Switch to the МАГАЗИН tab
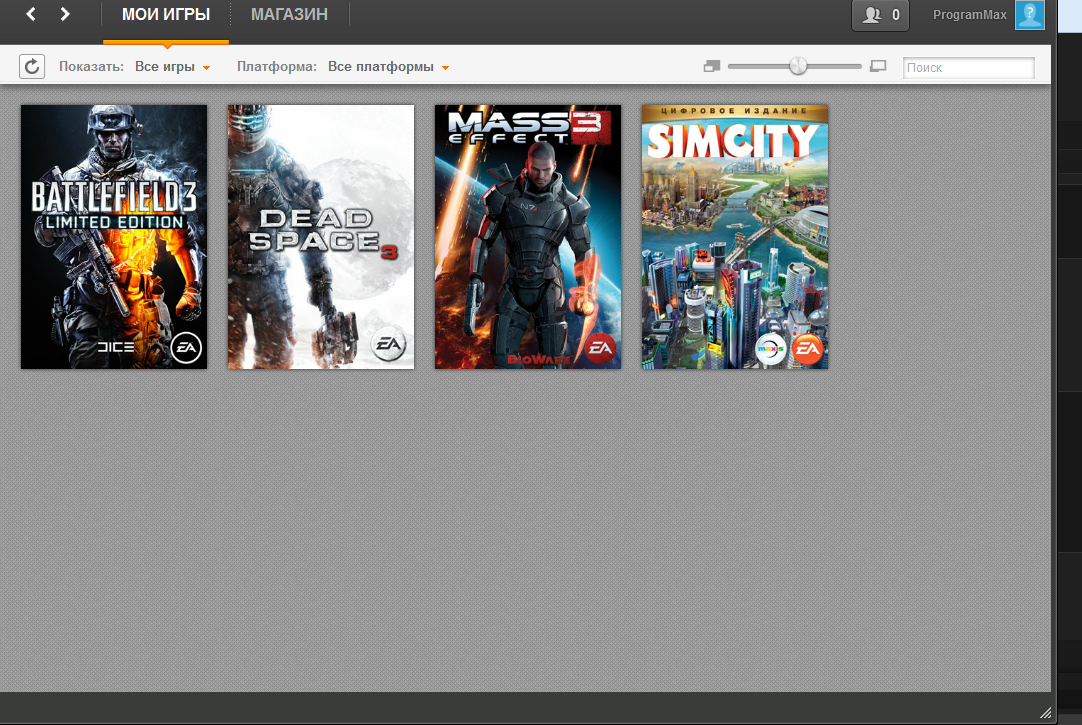The width and height of the screenshot is (1082, 725). pyautogui.click(x=289, y=14)
